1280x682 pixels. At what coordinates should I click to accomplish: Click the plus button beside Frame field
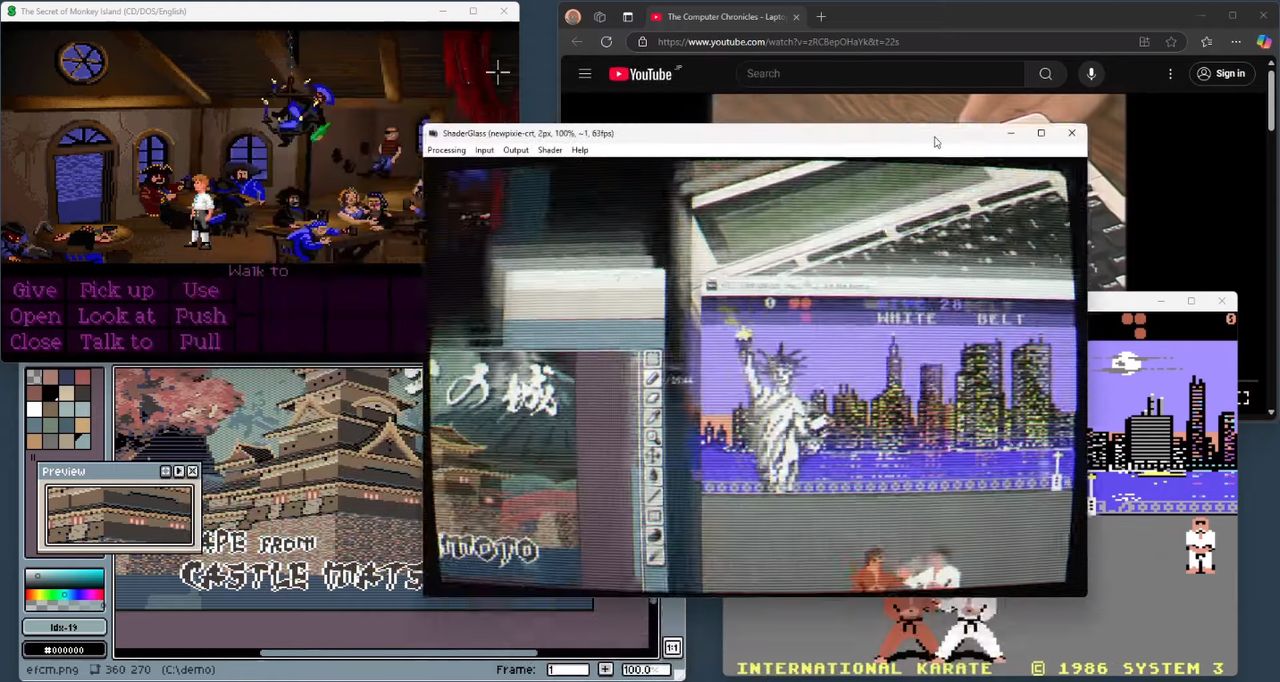[x=605, y=670]
